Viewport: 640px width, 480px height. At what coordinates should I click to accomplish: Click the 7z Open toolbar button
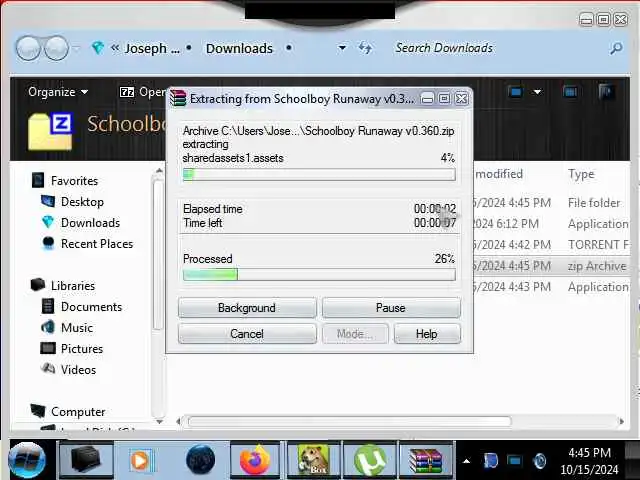point(142,92)
